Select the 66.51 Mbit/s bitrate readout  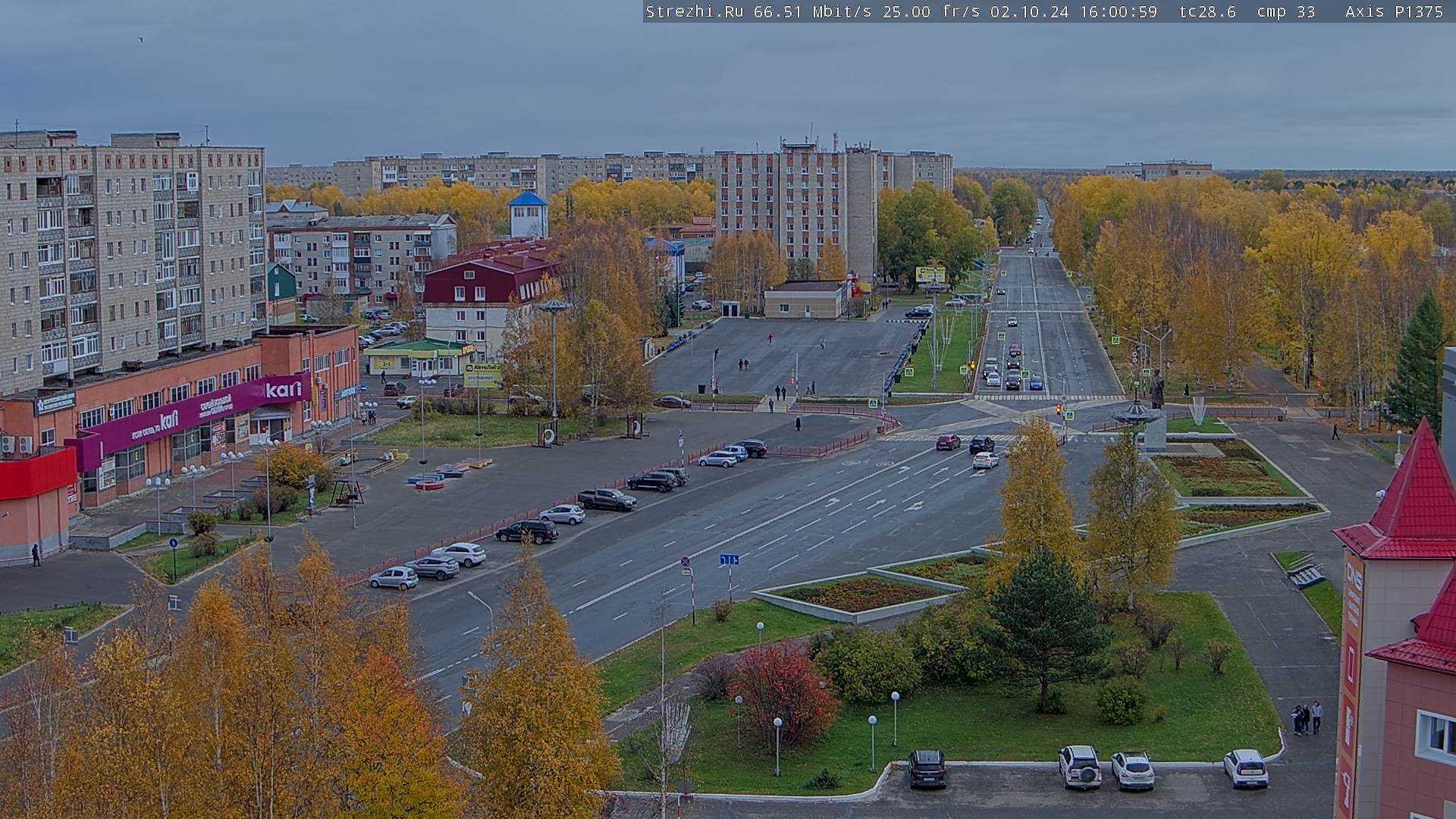click(x=812, y=11)
